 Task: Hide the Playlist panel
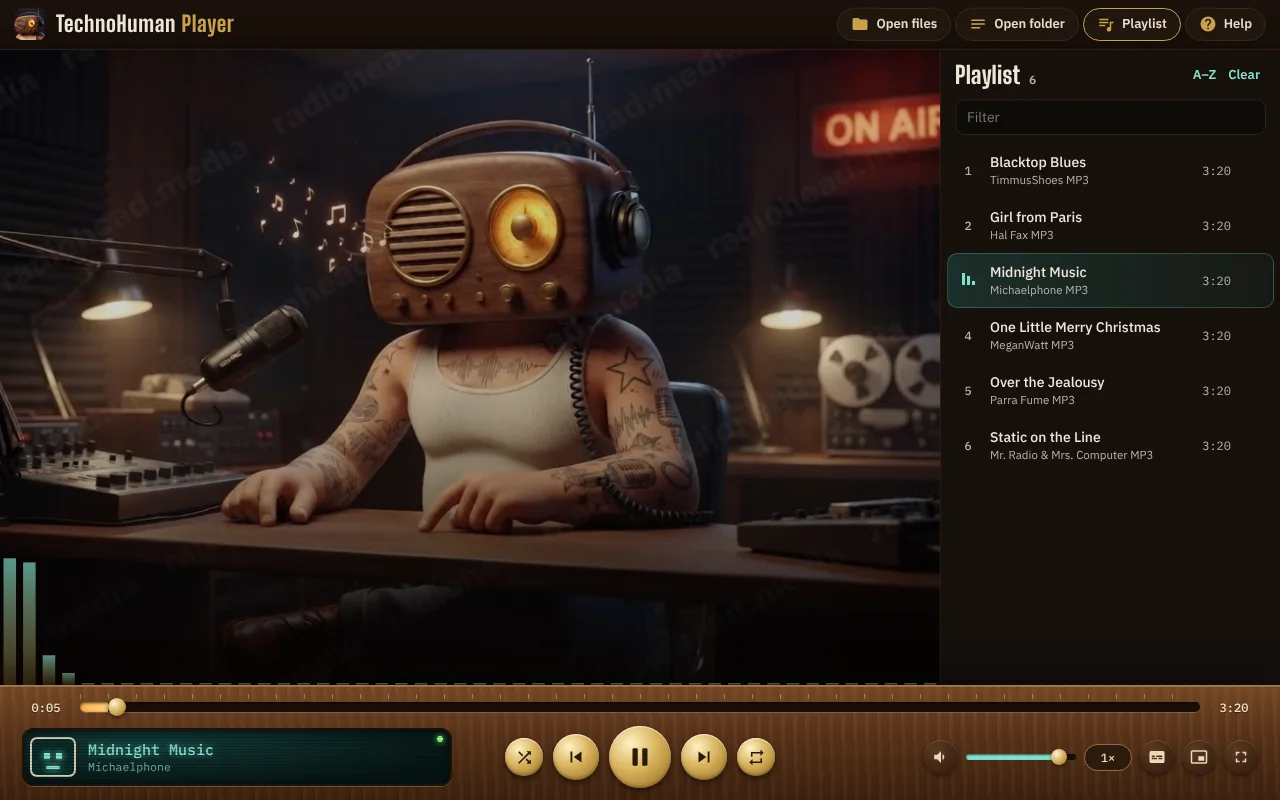[1132, 24]
